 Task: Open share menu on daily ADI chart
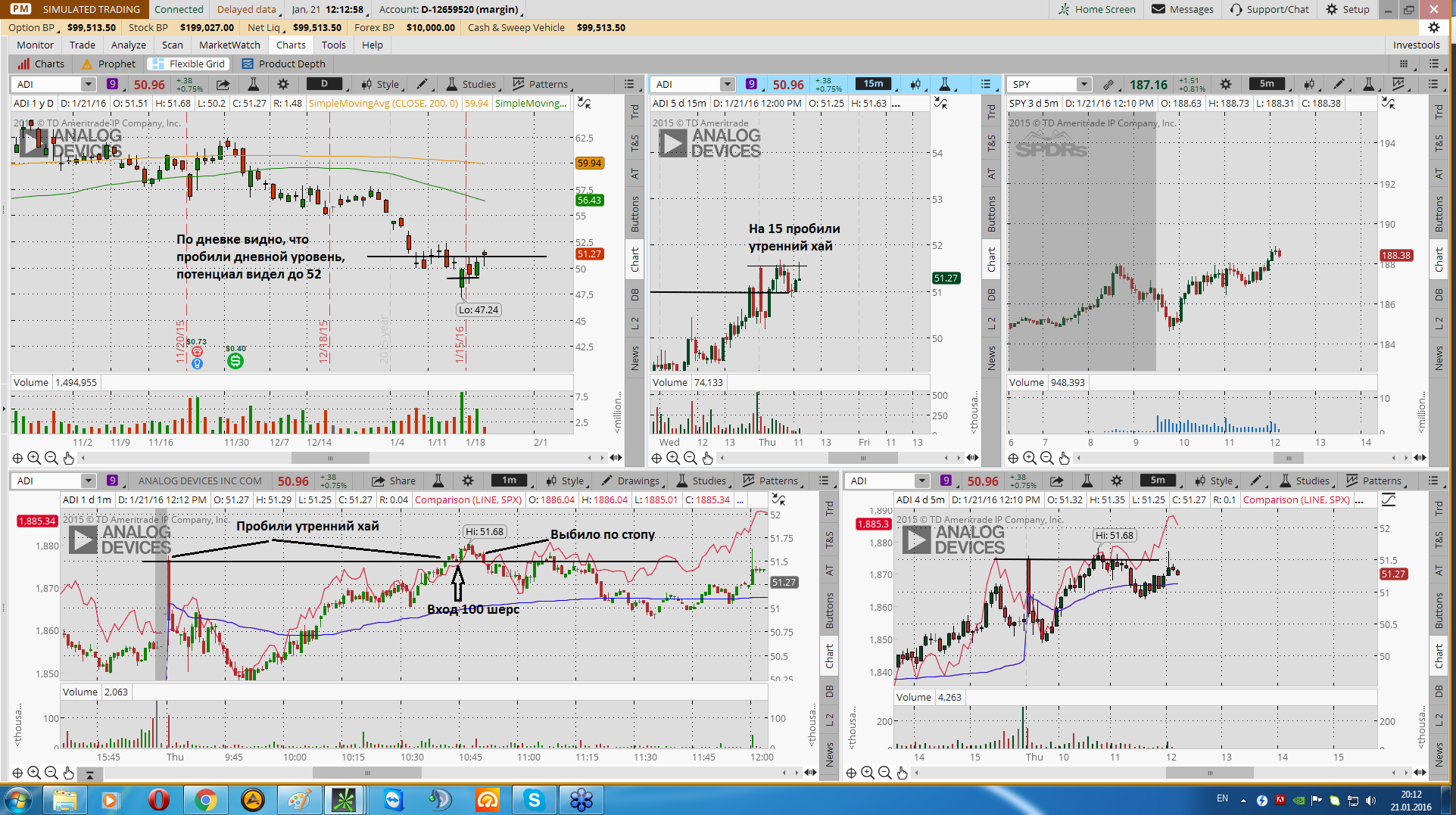[x=223, y=84]
